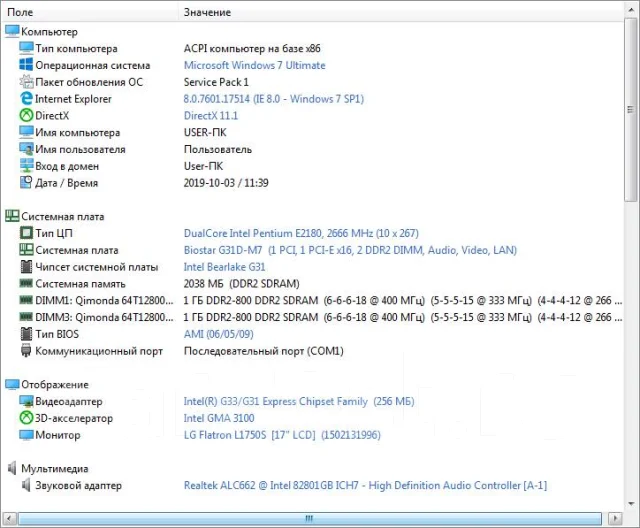
Task: Click the vertical scrollbar up arrow
Action: pyautogui.click(x=631, y=9)
